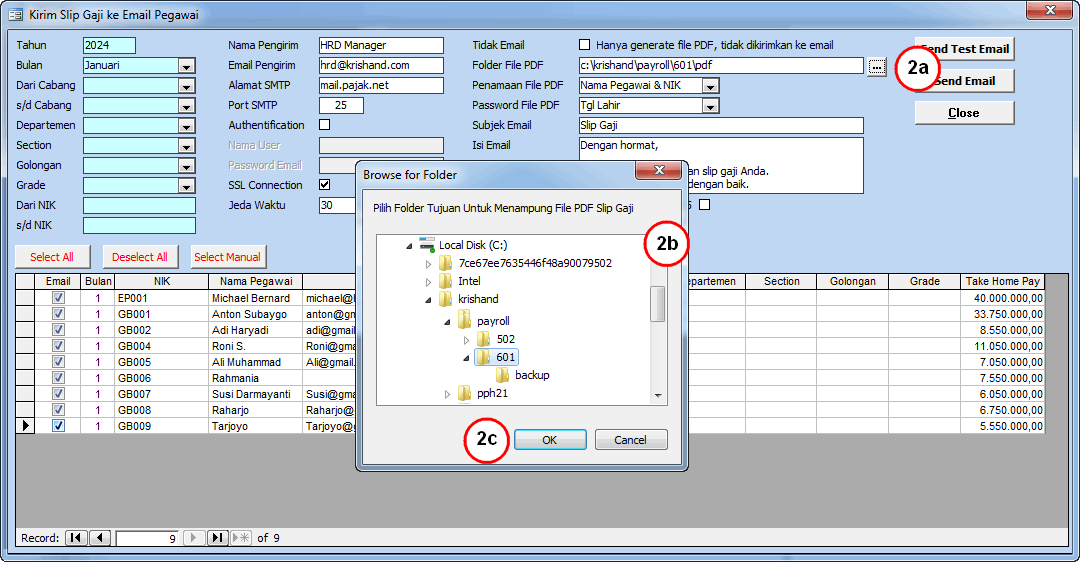Expand the pph21 folder node
The image size is (1080, 562).
click(448, 394)
